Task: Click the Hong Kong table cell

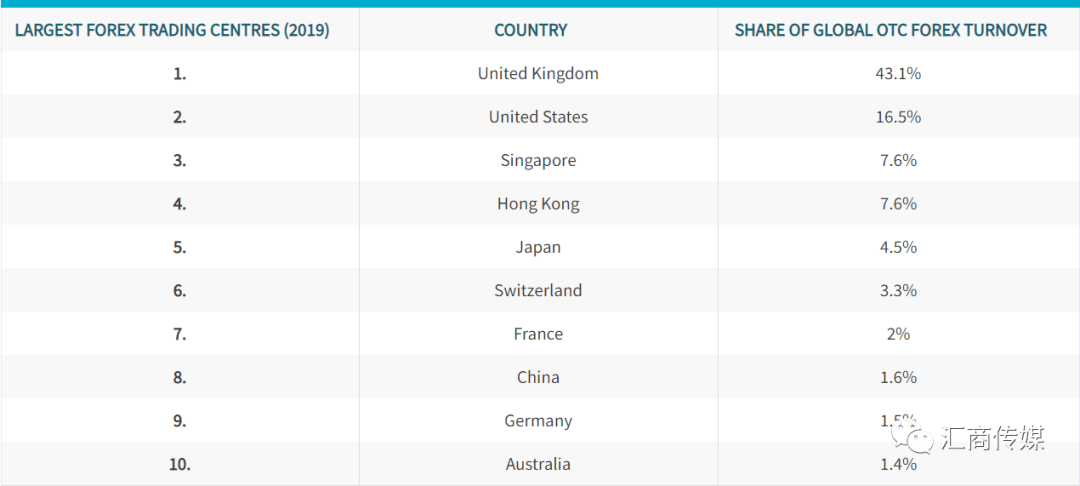Action: coord(539,204)
